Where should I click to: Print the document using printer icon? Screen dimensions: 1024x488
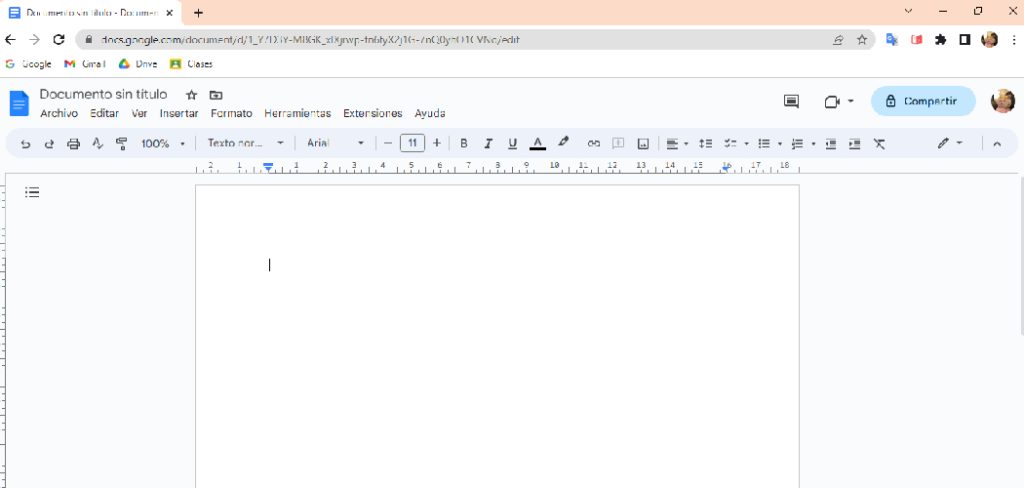click(x=73, y=144)
